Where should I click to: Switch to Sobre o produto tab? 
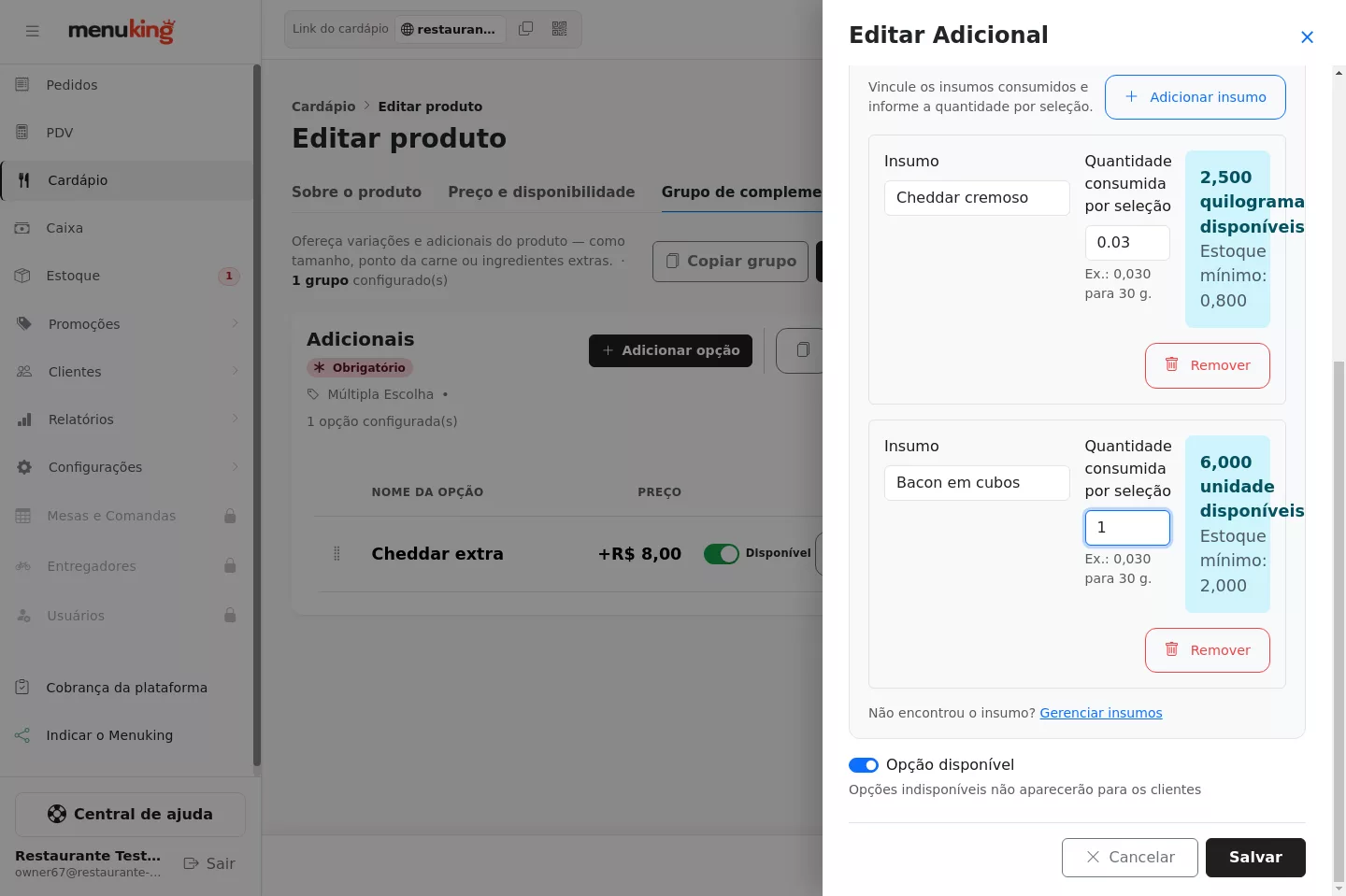(356, 192)
